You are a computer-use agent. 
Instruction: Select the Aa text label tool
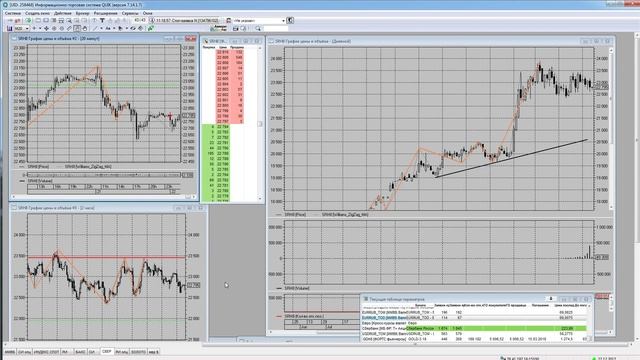108,29
